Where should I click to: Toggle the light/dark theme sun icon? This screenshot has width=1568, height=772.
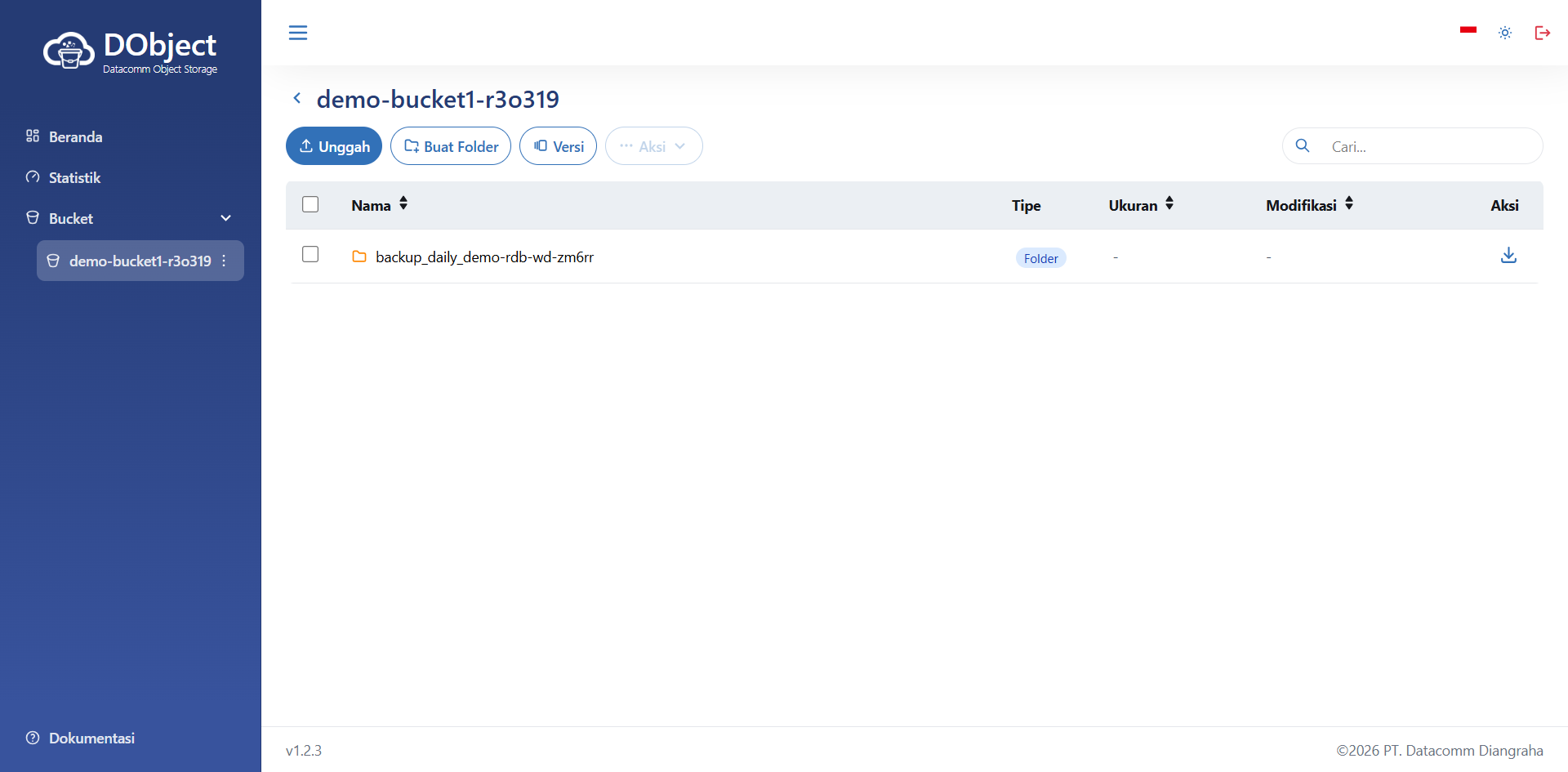[x=1504, y=33]
